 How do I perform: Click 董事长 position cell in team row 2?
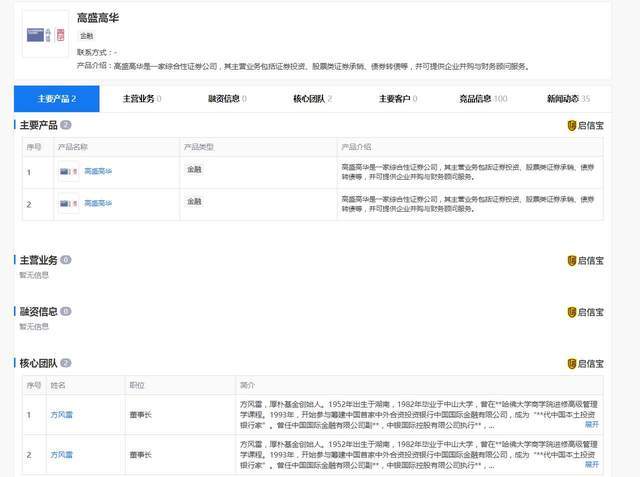[x=141, y=455]
